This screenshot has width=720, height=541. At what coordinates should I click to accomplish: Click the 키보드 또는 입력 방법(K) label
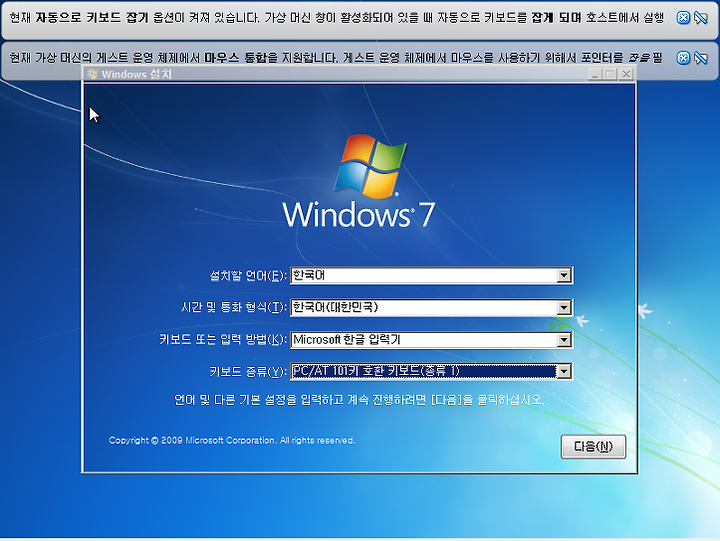coord(223,340)
